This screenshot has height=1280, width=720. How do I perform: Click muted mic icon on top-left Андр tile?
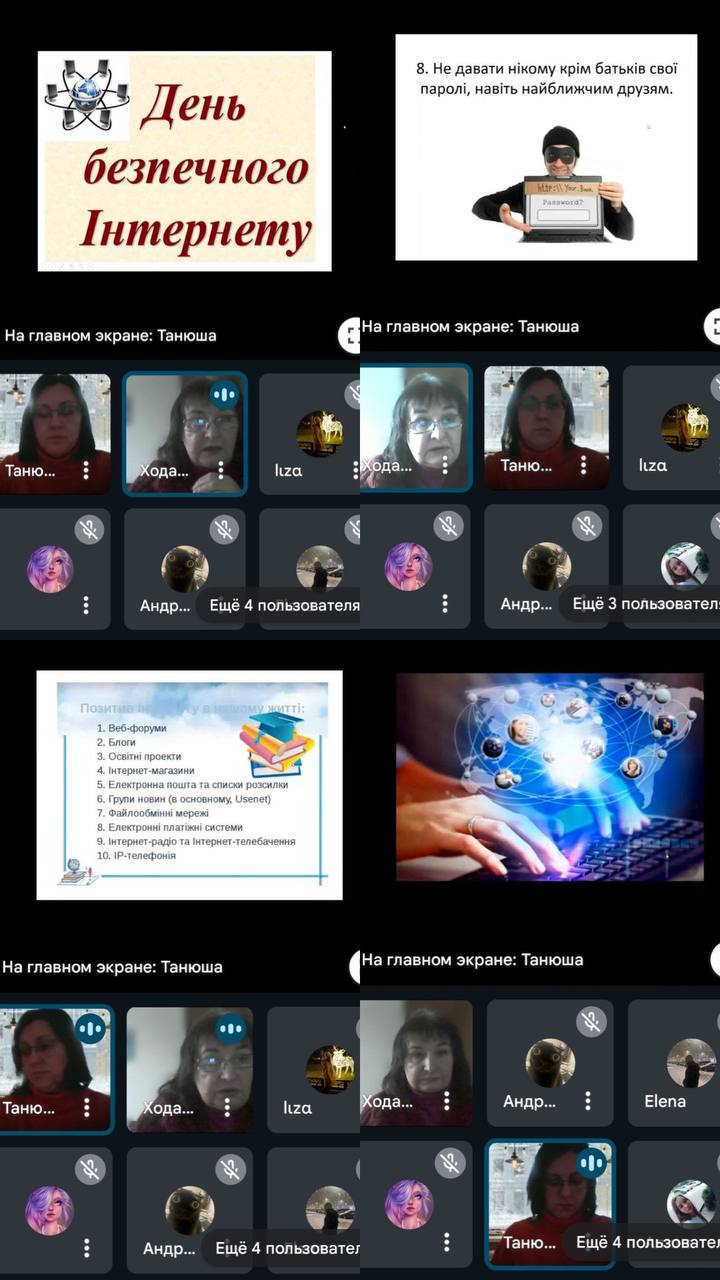224,529
